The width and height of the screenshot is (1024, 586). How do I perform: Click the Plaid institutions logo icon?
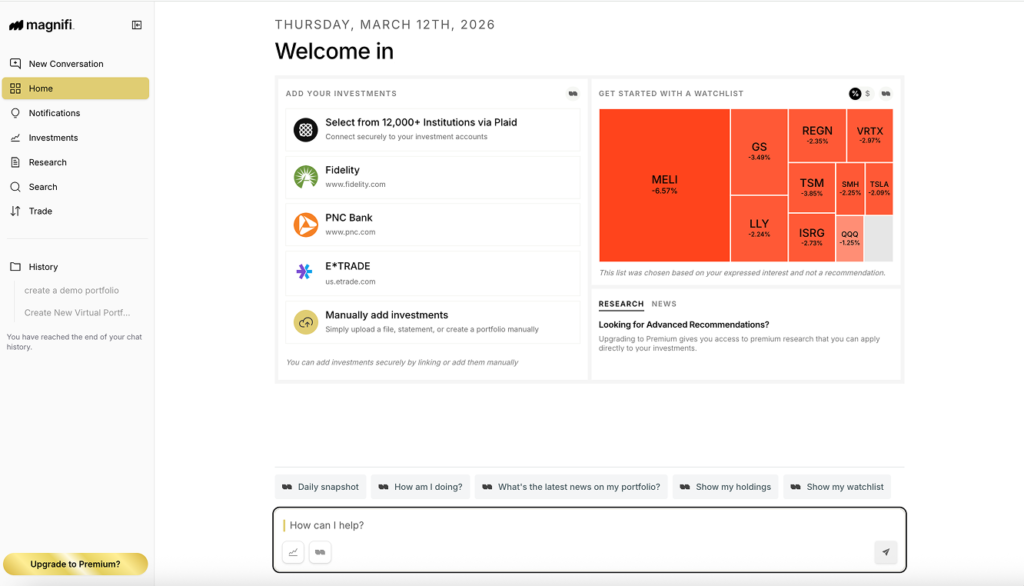(x=305, y=130)
